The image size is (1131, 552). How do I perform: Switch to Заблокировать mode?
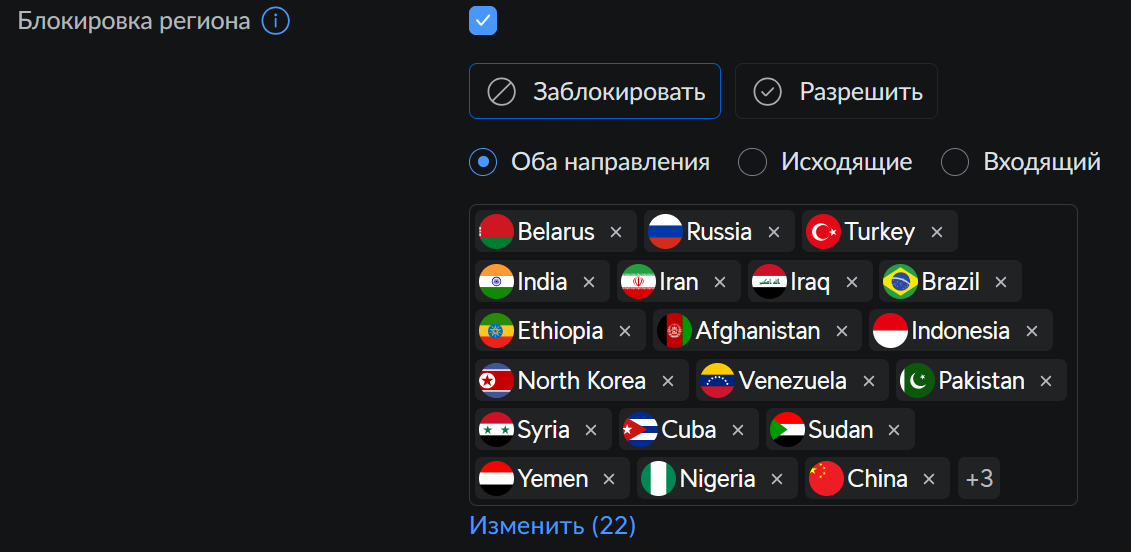coord(595,91)
